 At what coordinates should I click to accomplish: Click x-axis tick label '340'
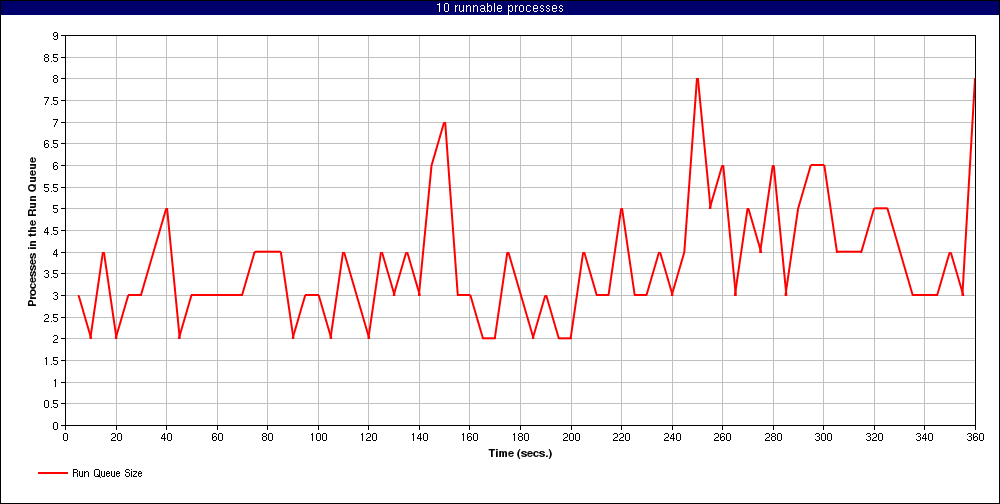coord(925,437)
